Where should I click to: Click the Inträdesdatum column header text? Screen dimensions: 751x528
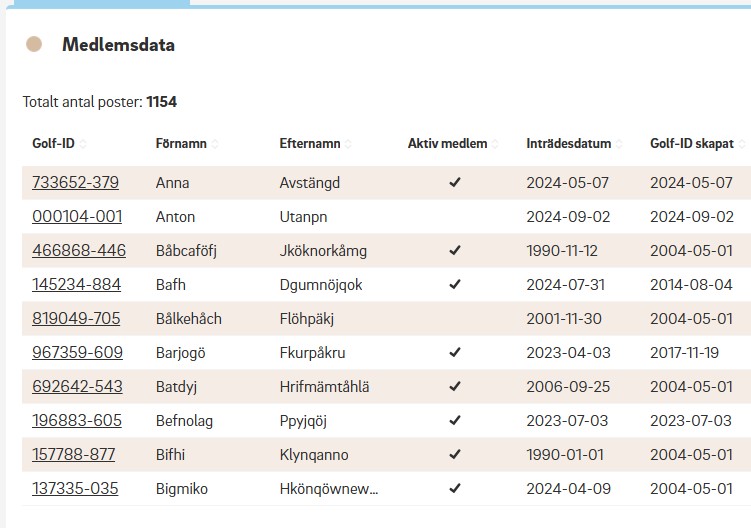[568, 144]
